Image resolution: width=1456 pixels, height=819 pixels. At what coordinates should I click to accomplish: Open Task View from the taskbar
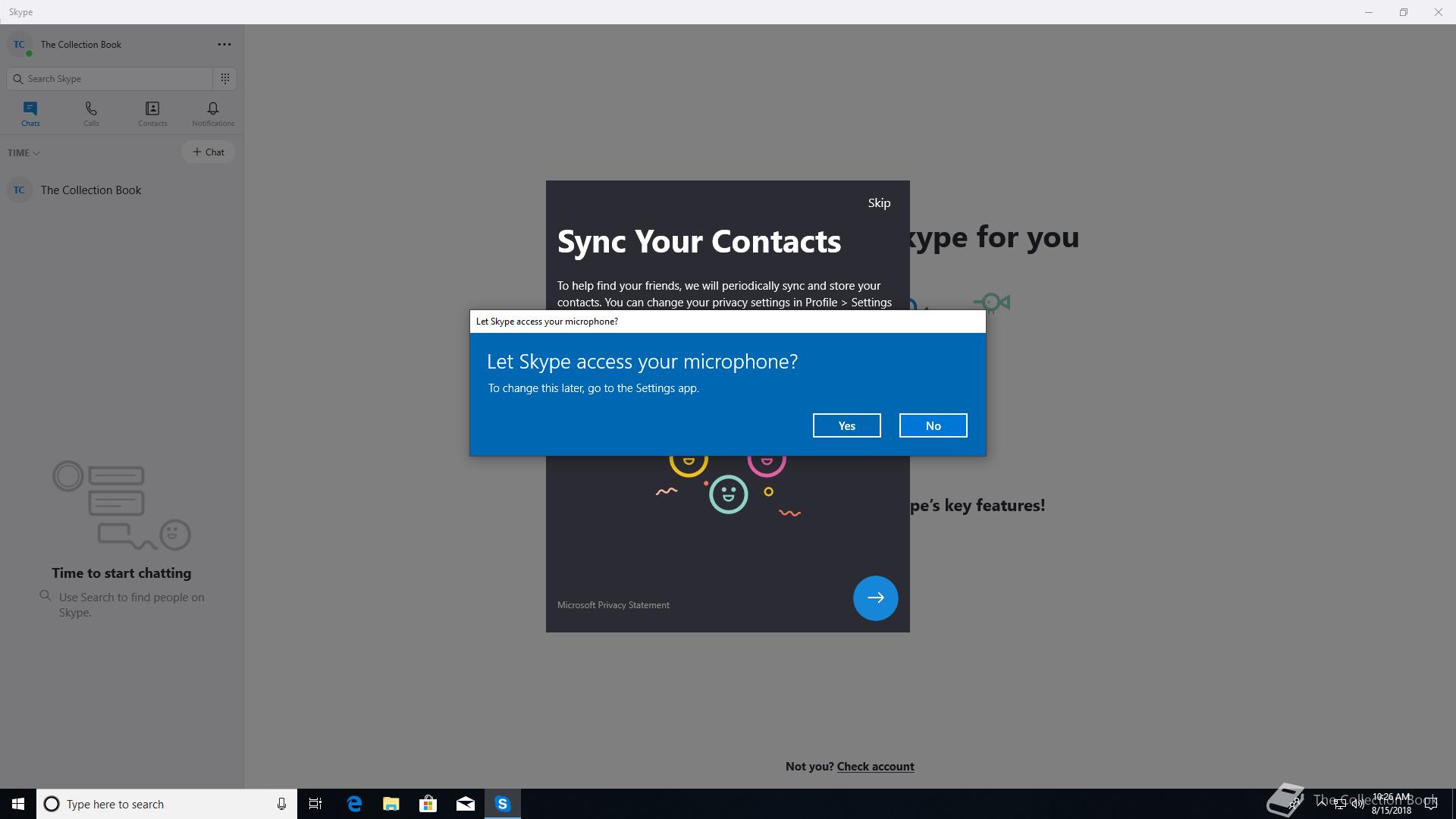[x=315, y=804]
